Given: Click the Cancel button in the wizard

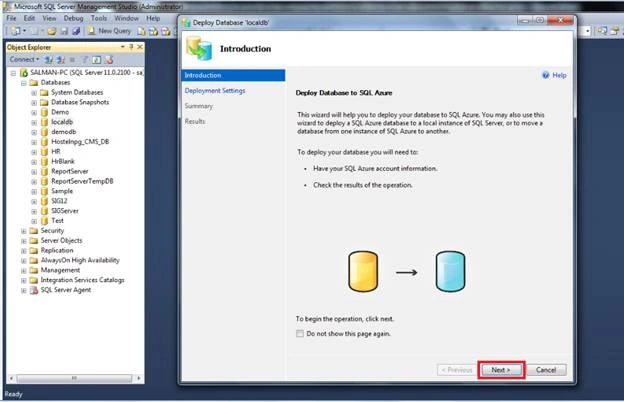Looking at the screenshot, I should [x=546, y=370].
